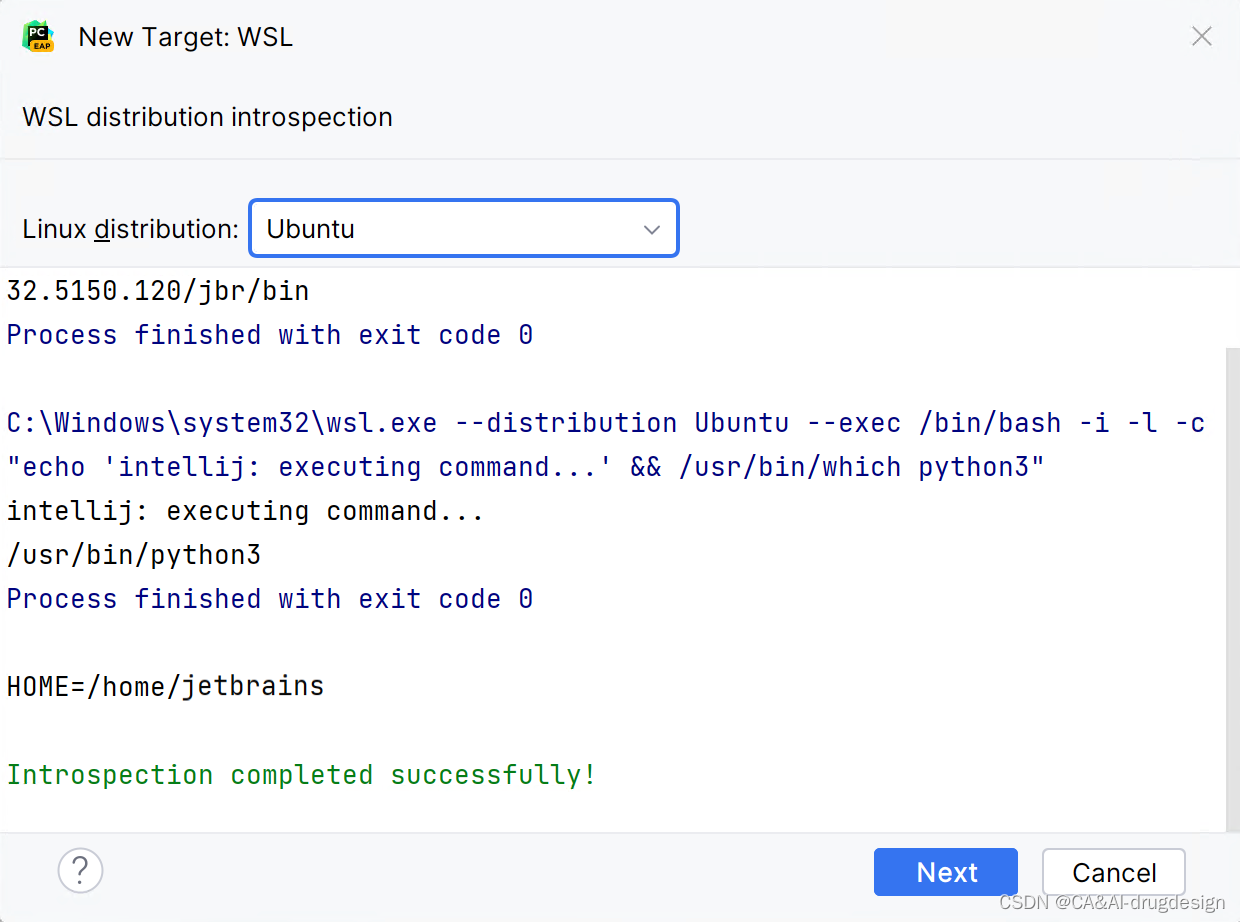The height and width of the screenshot is (922, 1240).
Task: Place the caret on the HOME=/home/jetbrains line
Action: point(166,687)
